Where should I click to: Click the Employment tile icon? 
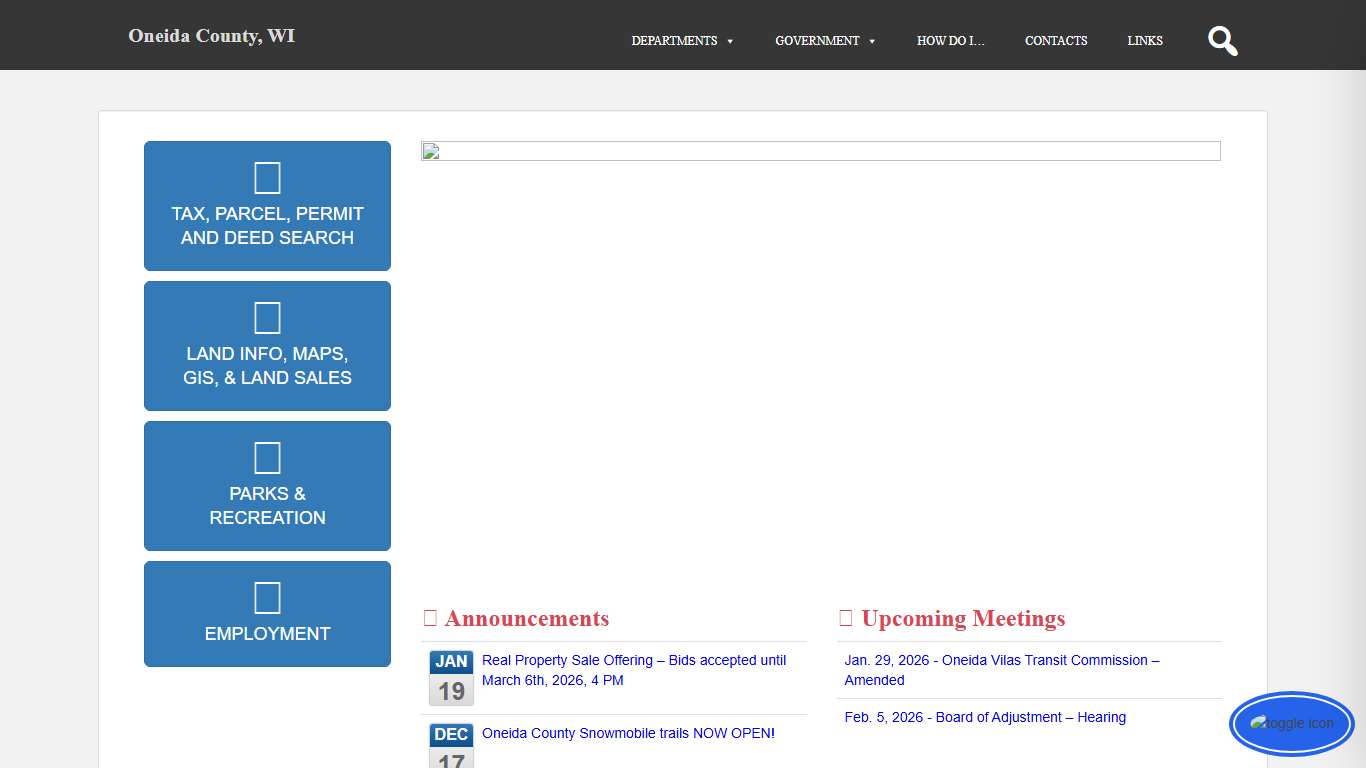pyautogui.click(x=267, y=598)
